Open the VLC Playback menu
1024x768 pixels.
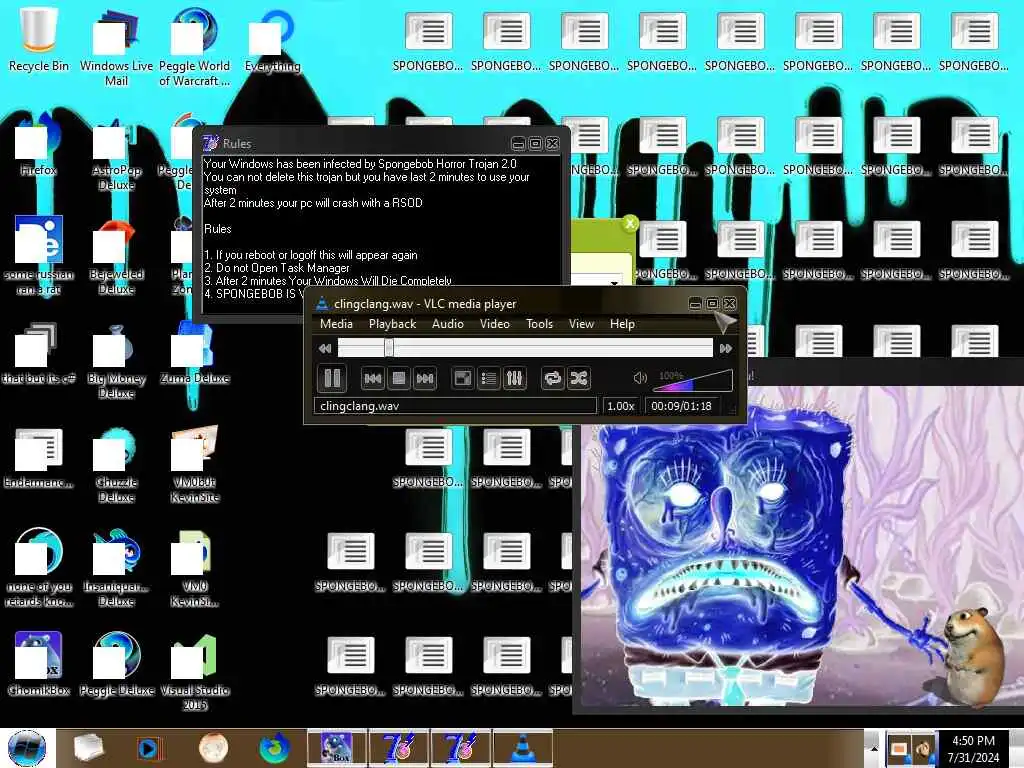(392, 324)
